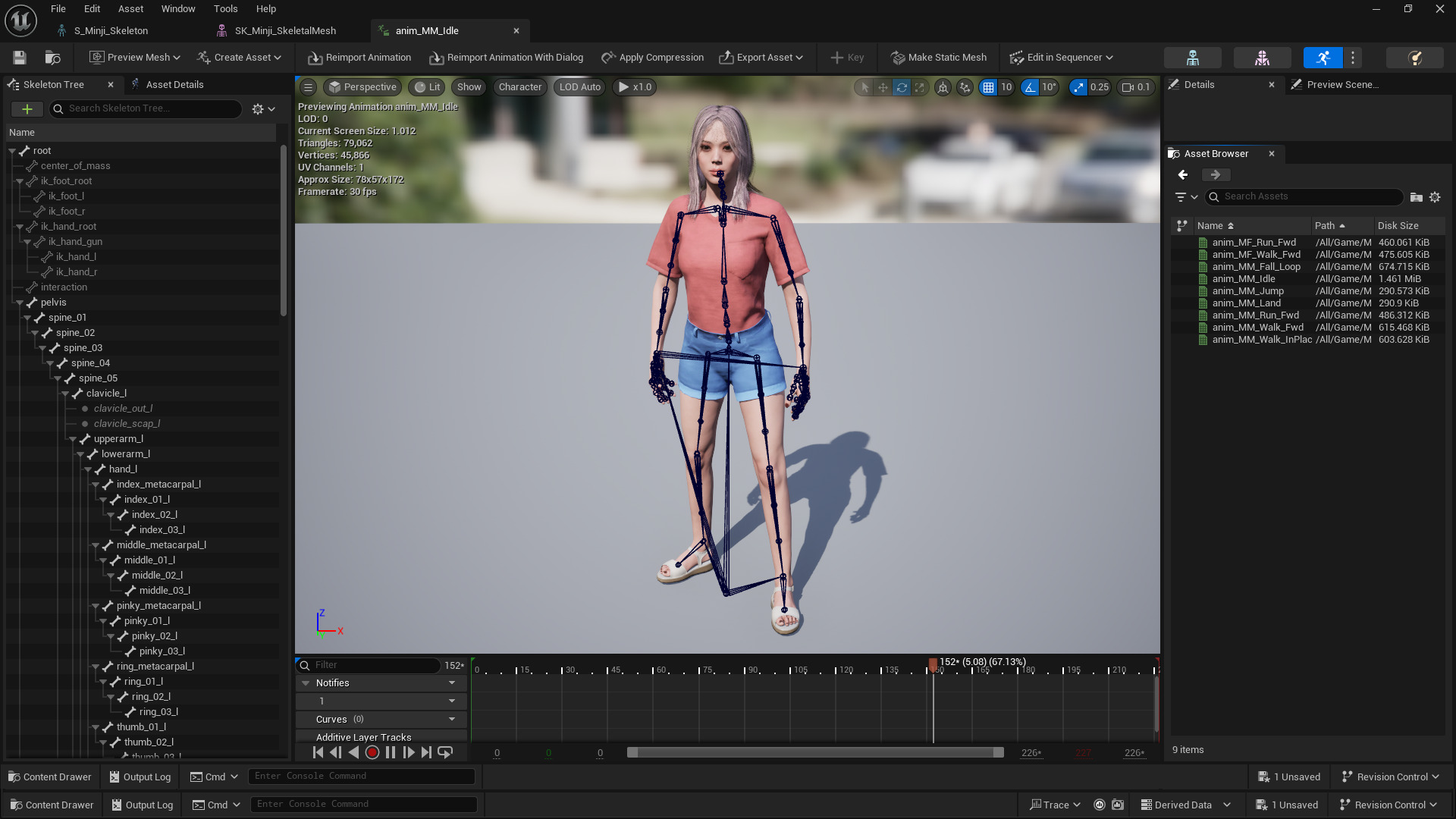This screenshot has height=819, width=1456.
Task: Save the current animation asset
Action: click(x=20, y=58)
